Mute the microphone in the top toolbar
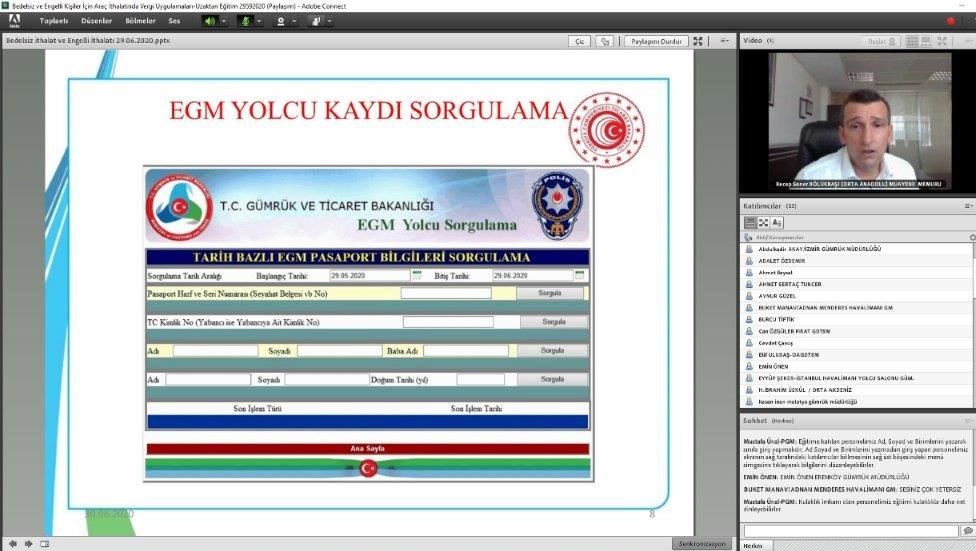 (245, 20)
